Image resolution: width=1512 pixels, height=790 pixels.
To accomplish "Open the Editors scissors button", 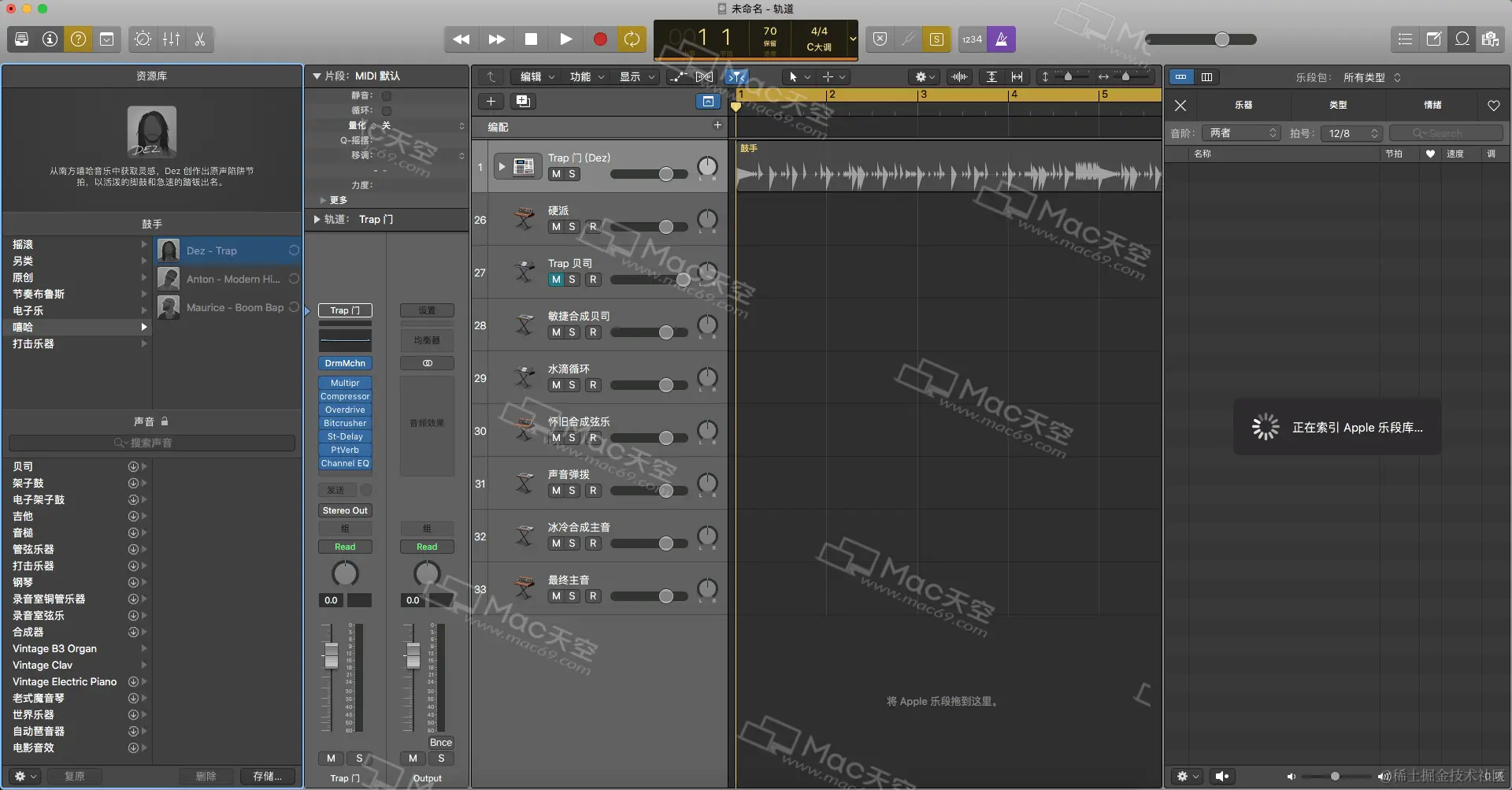I will 200,39.
